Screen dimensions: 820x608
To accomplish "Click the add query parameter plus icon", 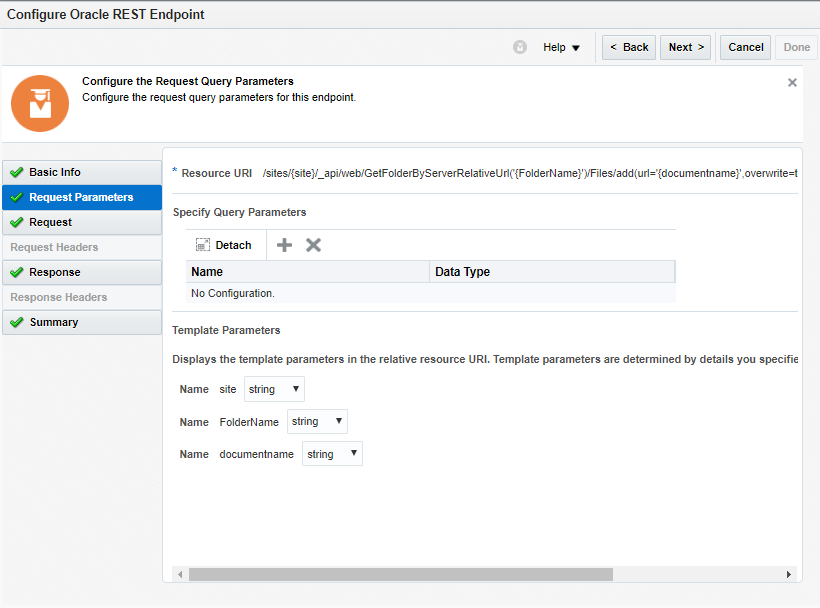I will [285, 245].
